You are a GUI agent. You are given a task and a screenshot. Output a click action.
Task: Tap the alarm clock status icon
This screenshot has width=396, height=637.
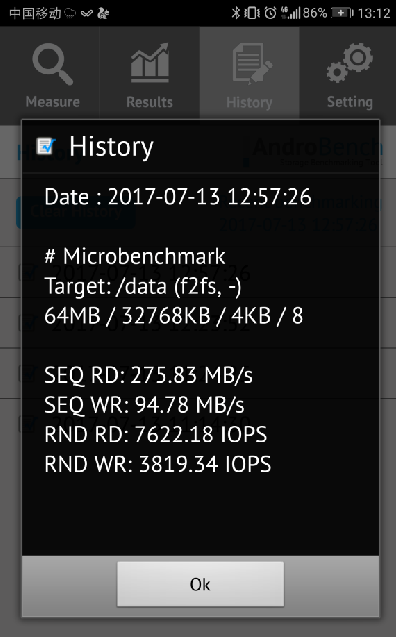pos(270,13)
